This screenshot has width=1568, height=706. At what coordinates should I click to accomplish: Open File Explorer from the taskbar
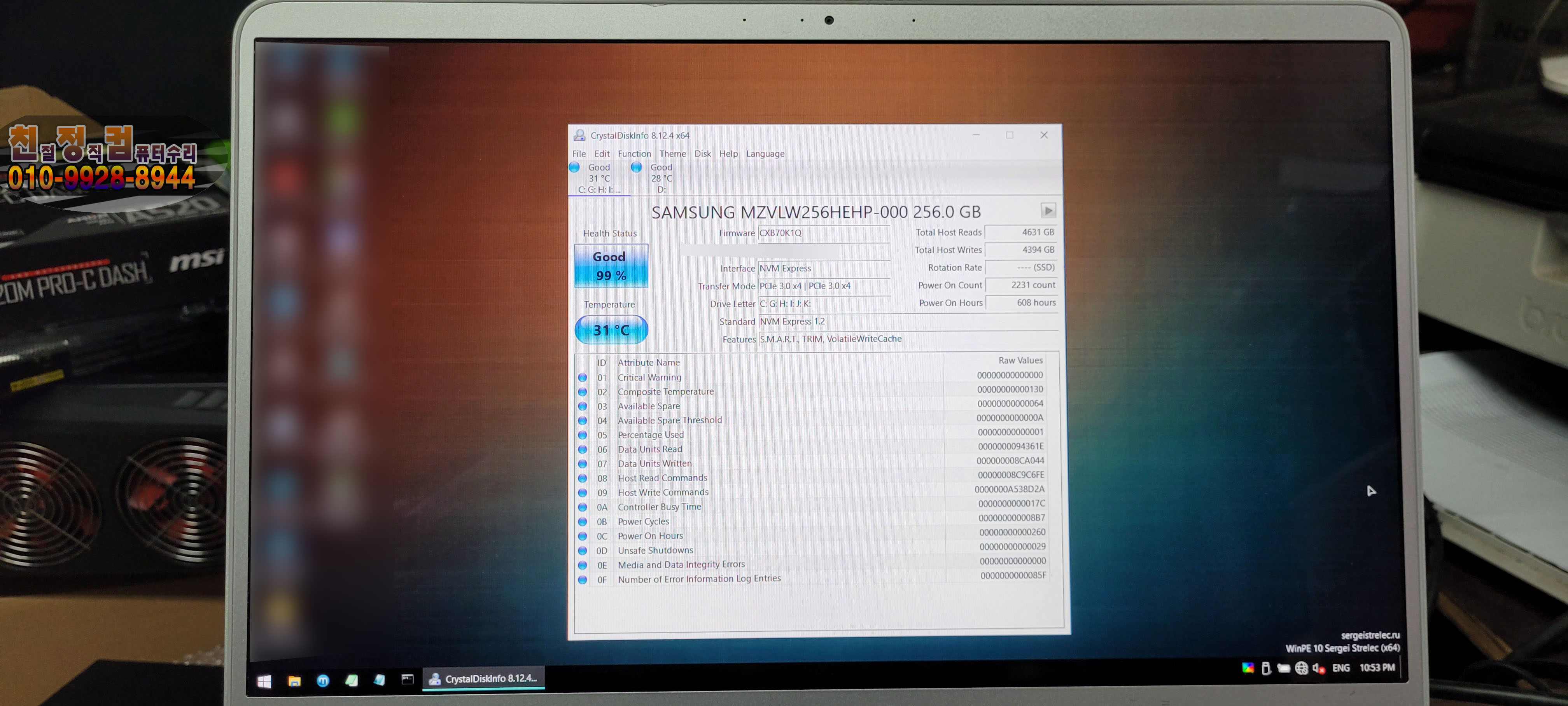(294, 681)
